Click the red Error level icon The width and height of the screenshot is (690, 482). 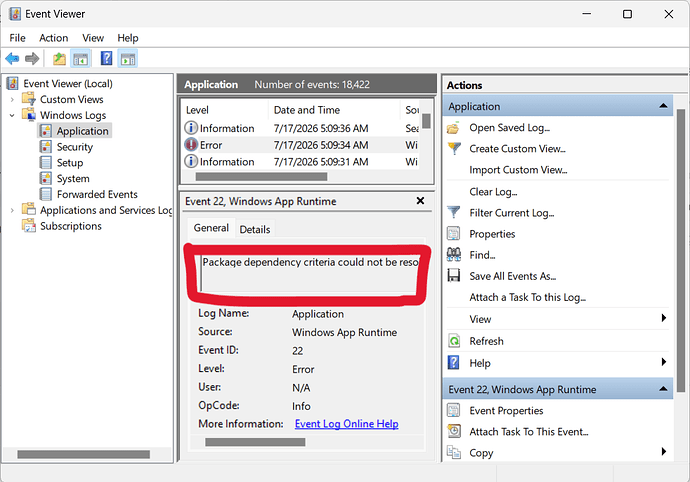pos(191,144)
